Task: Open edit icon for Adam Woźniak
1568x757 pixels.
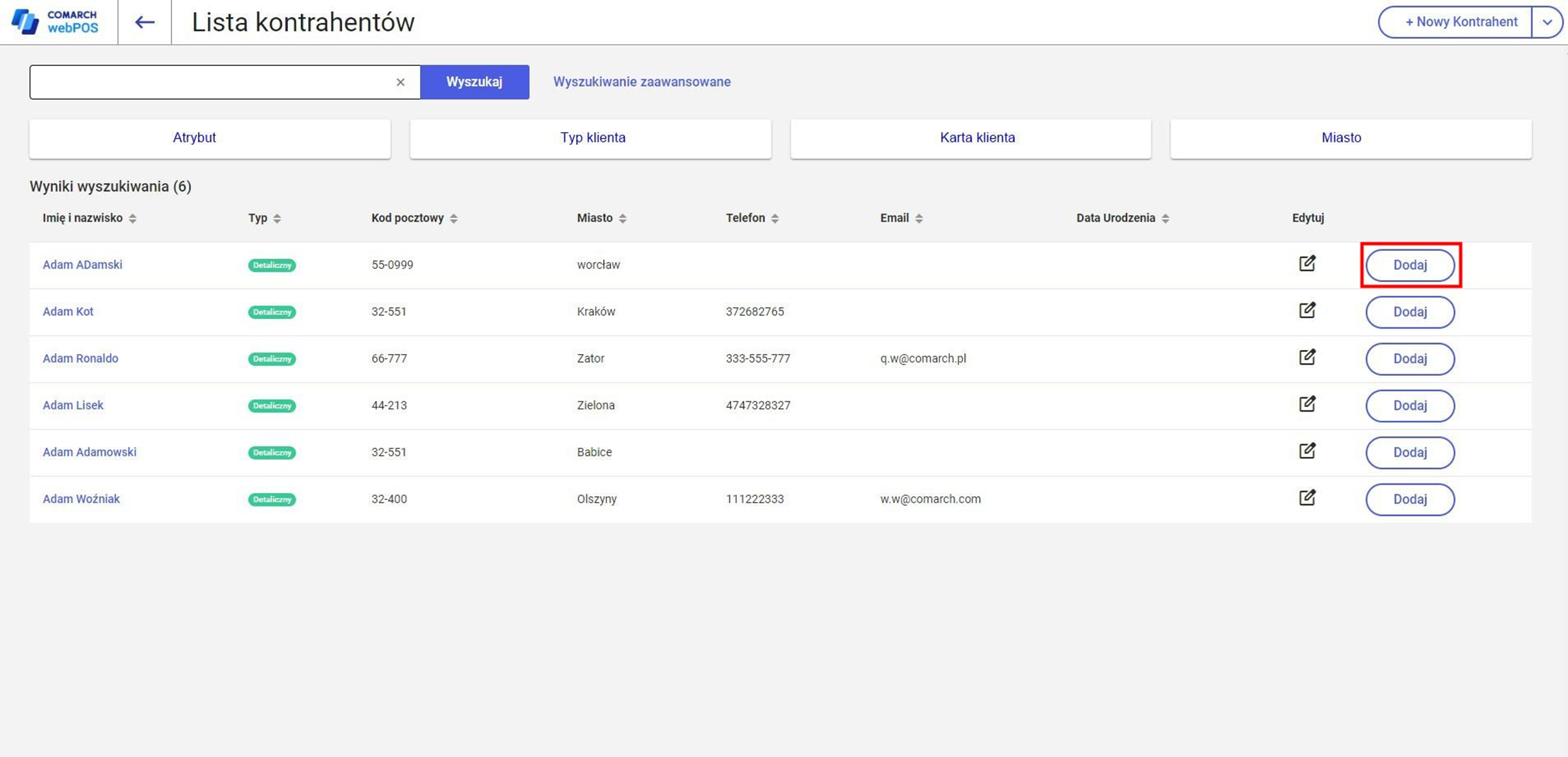Action: 1307,498
